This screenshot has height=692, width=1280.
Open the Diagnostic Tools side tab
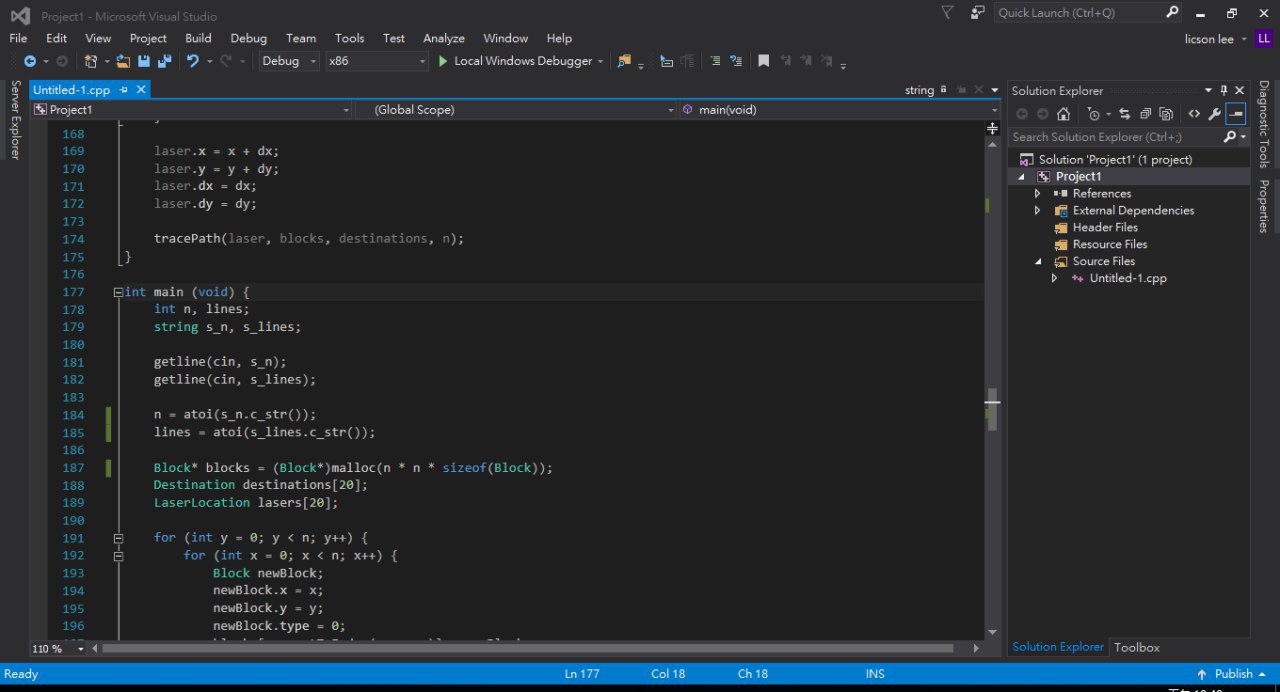coord(1264,124)
